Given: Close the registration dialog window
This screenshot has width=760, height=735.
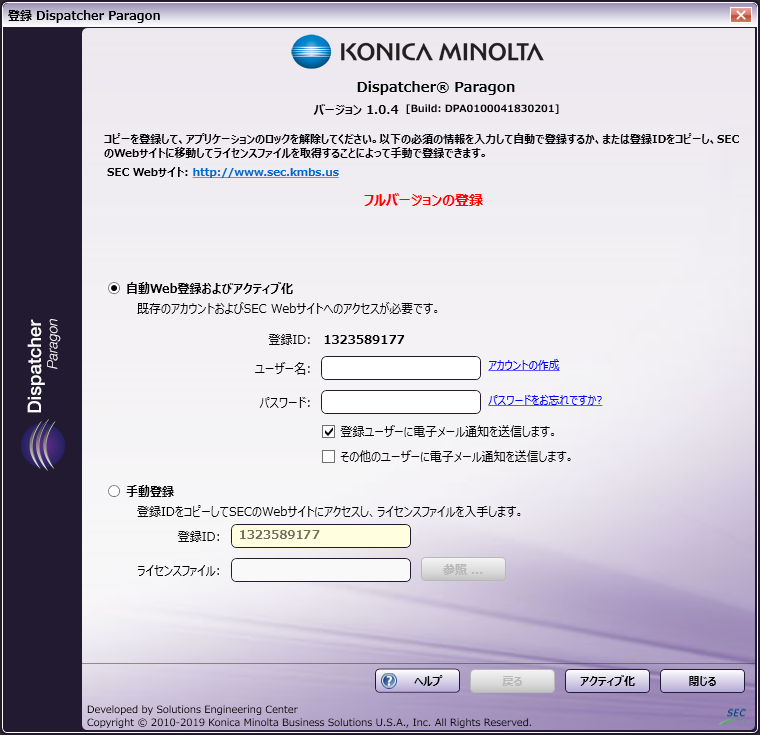Looking at the screenshot, I should [x=741, y=15].
